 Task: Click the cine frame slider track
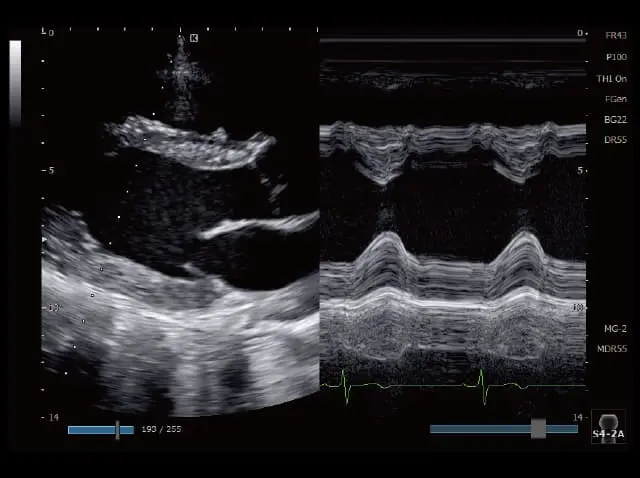click(x=90, y=429)
